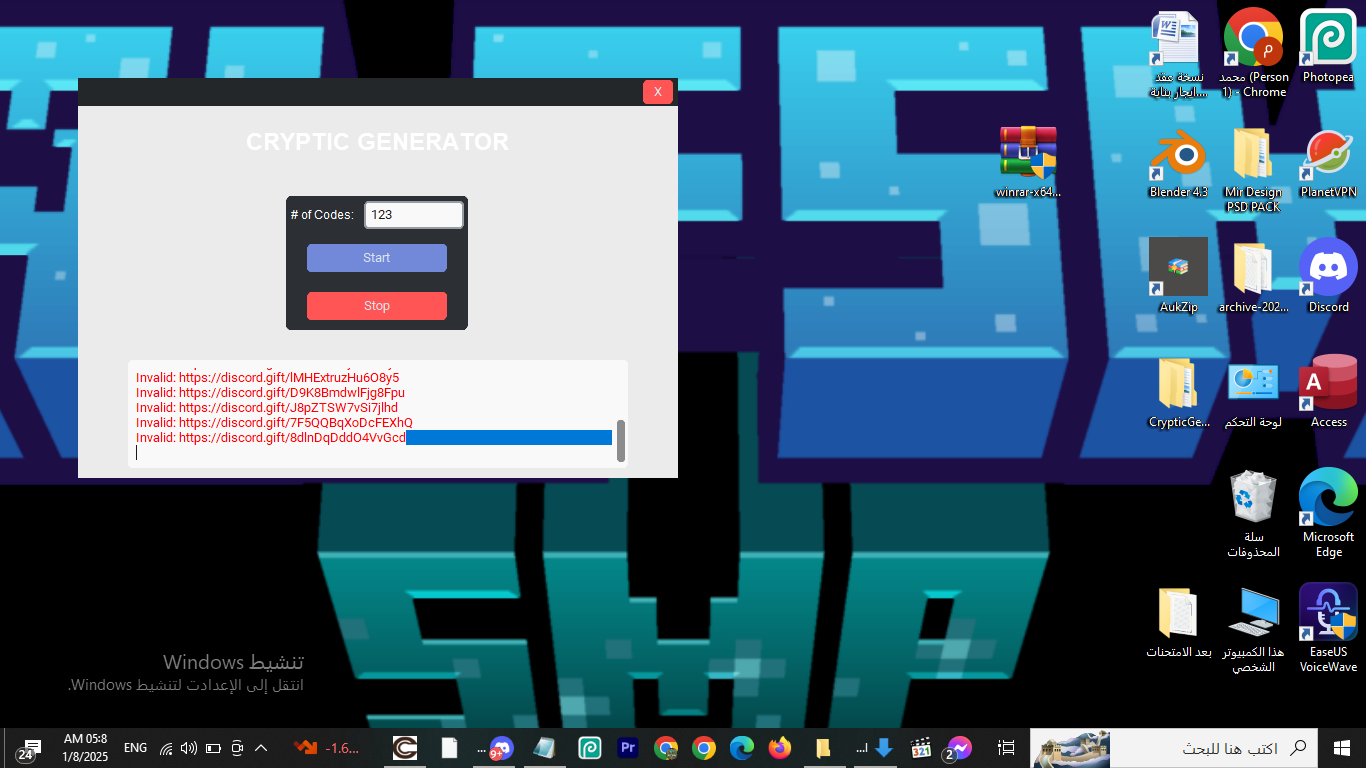Open the This PC هذا الكمبيوتر الشخصي icon
1366x768 pixels.
[x=1253, y=628]
